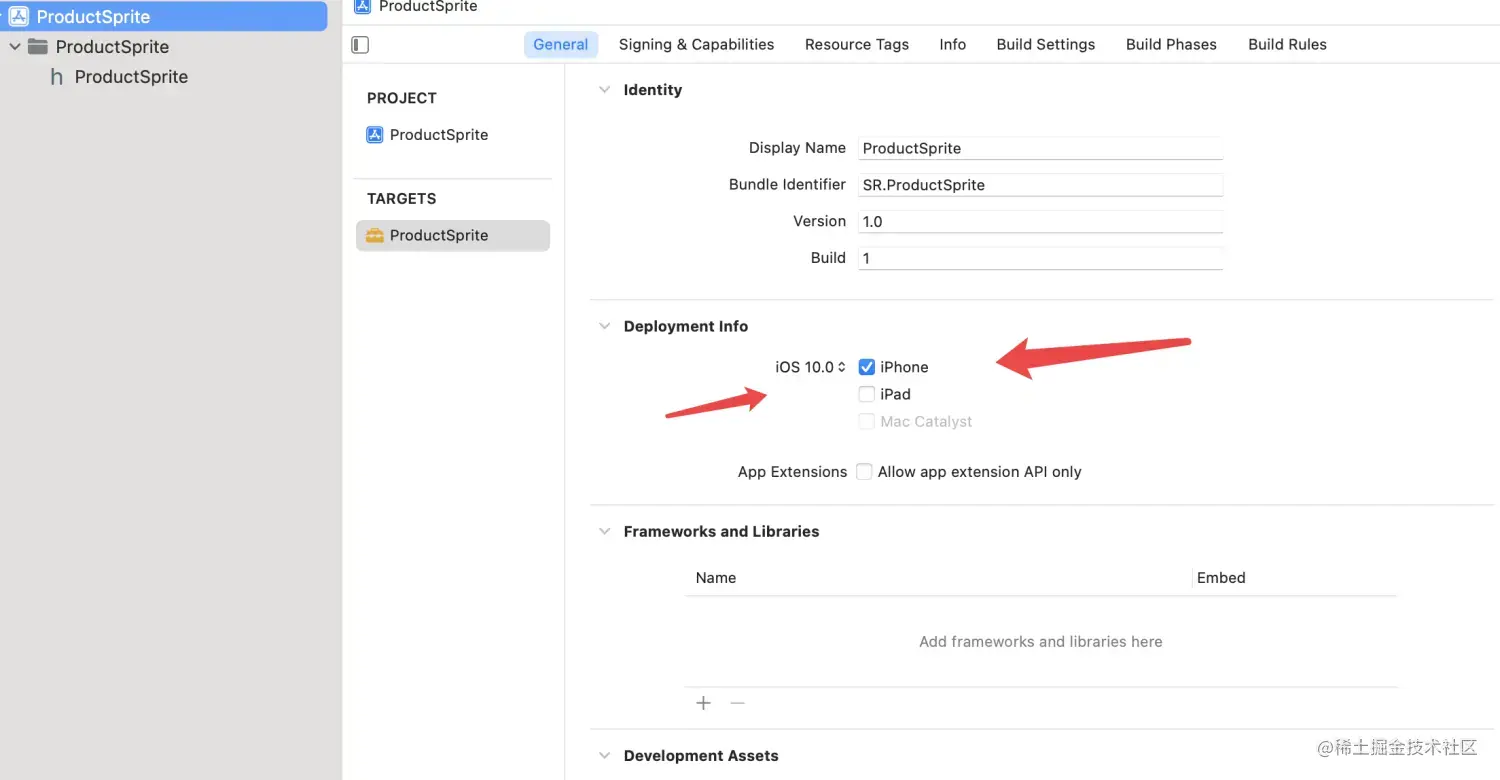Collapse the Identity section
Screen dimensions: 1500x780
(604, 90)
